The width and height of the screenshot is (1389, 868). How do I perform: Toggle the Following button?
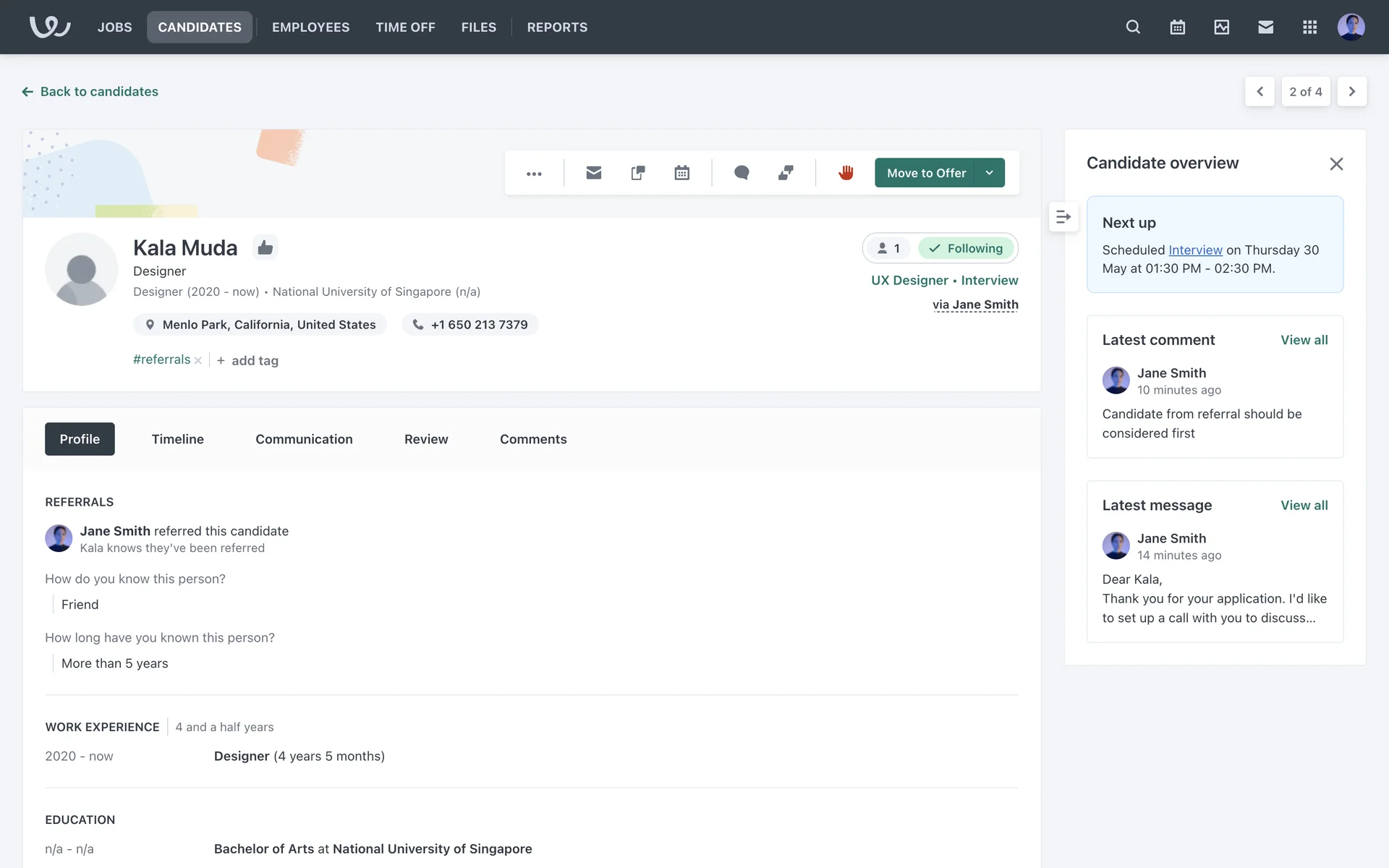(x=967, y=248)
